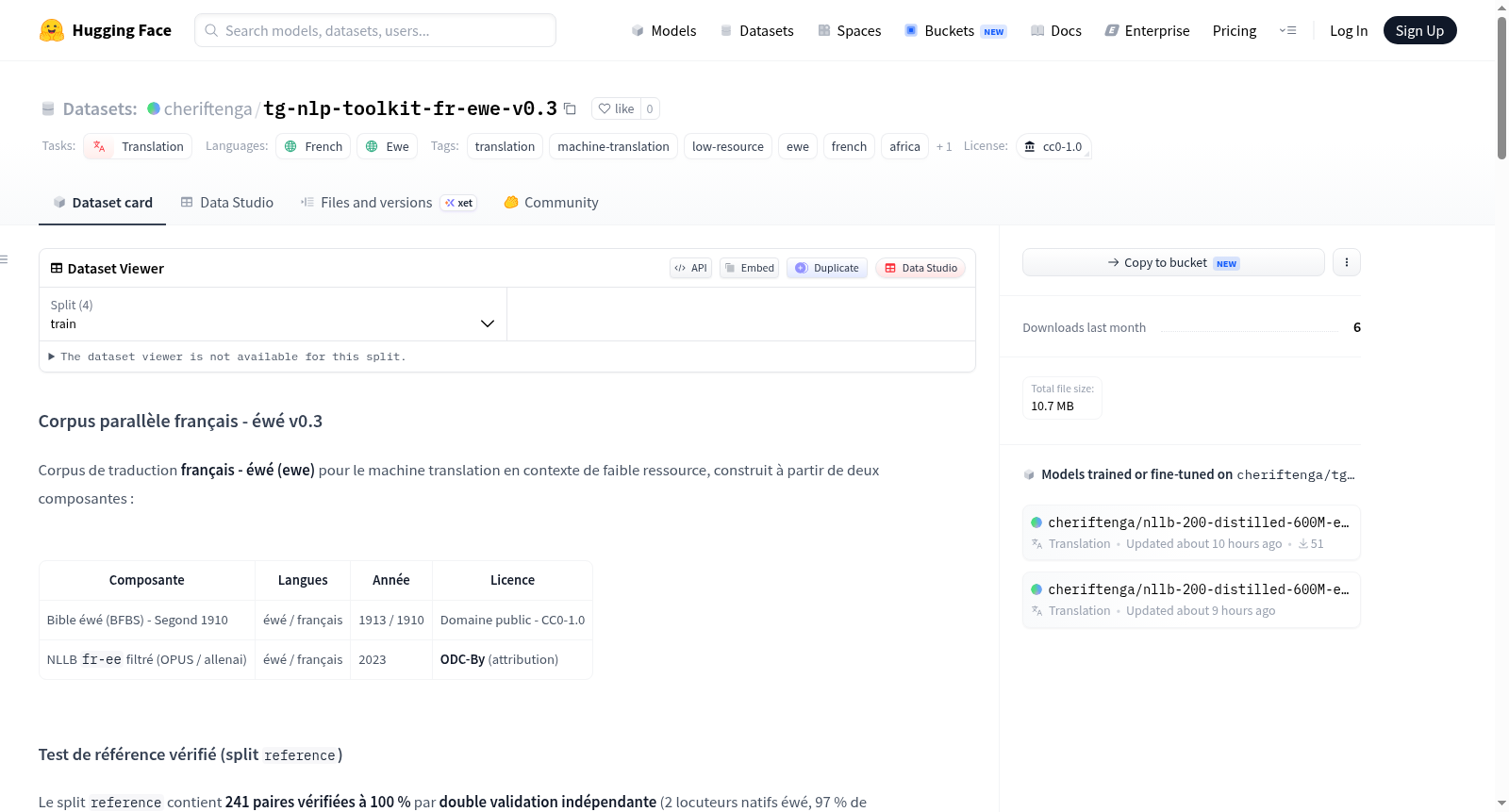Open the Community tab
Screen dimensions: 1509x812
click(551, 202)
